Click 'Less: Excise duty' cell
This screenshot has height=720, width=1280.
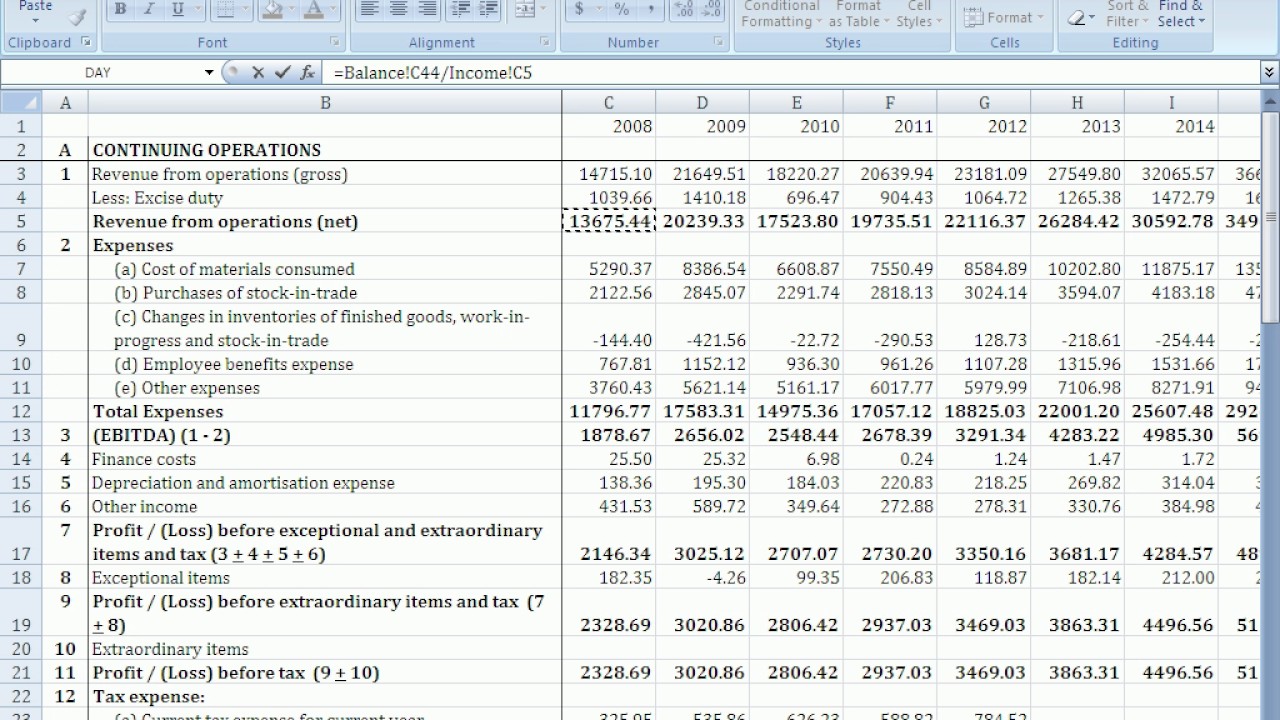(x=325, y=198)
